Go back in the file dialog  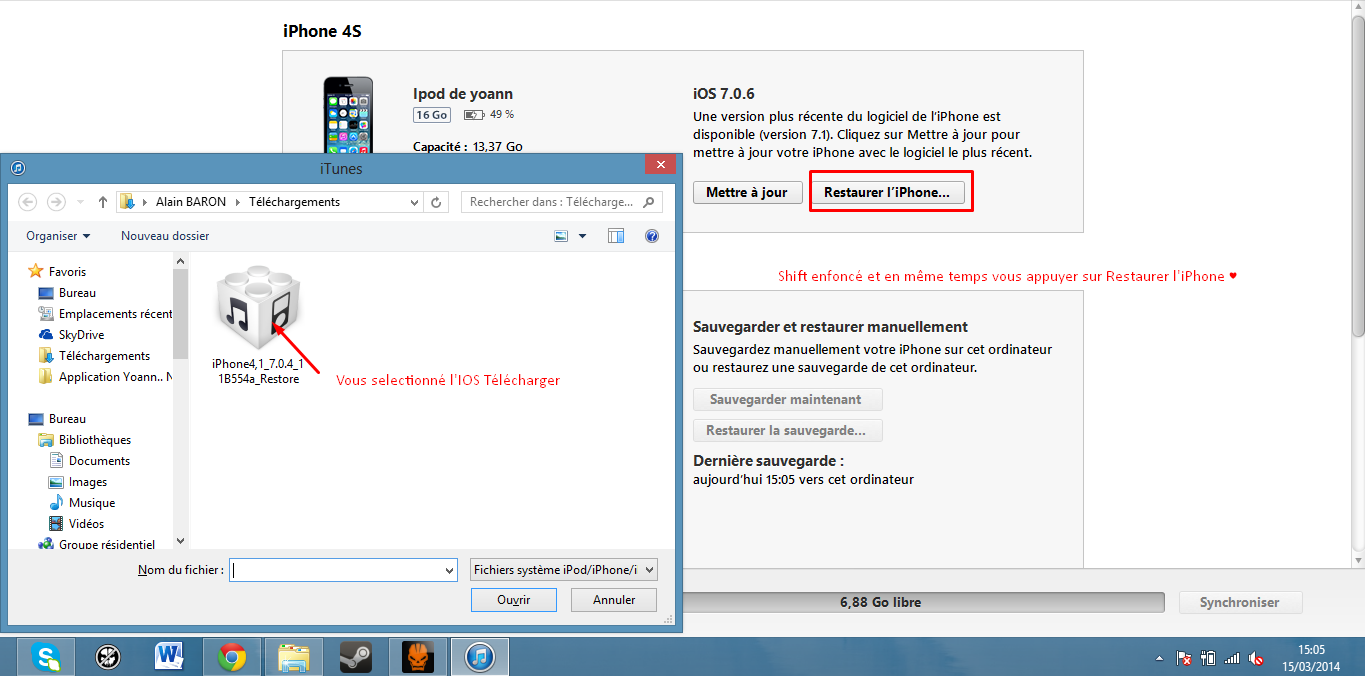tap(28, 202)
